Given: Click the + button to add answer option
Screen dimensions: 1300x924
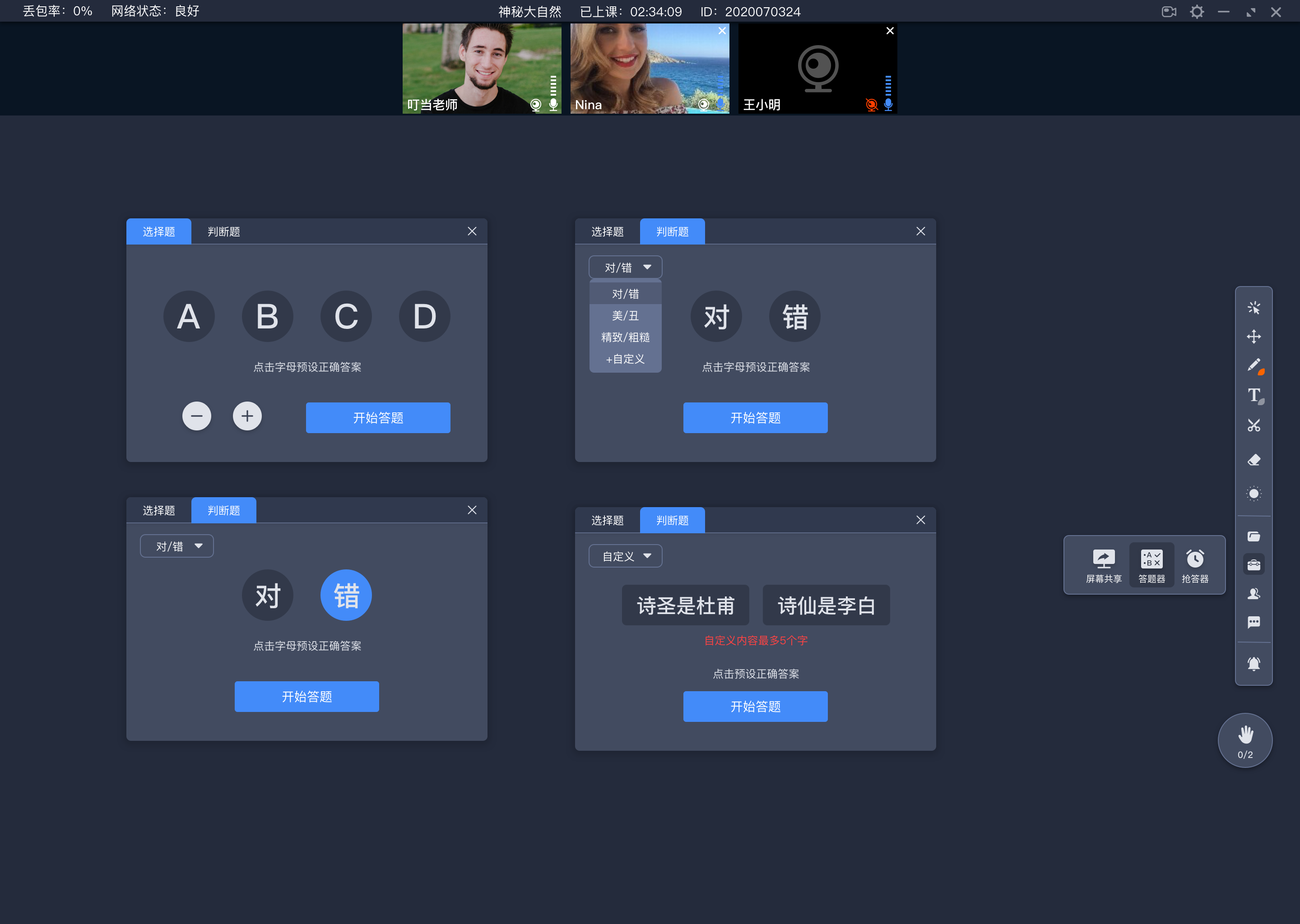Looking at the screenshot, I should (x=247, y=416).
